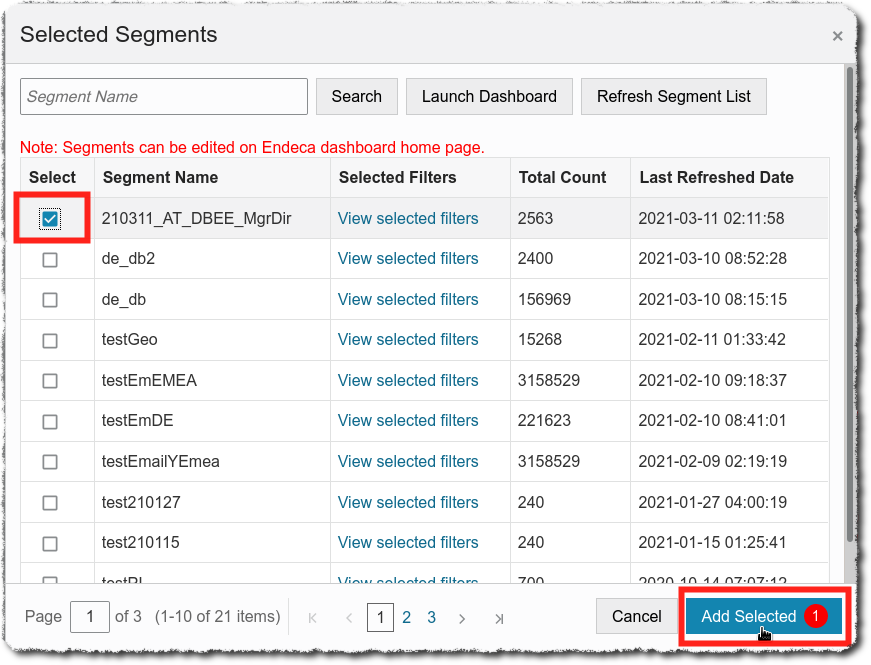
Task: Select the de_db2 segment checkbox
Action: coord(50,260)
